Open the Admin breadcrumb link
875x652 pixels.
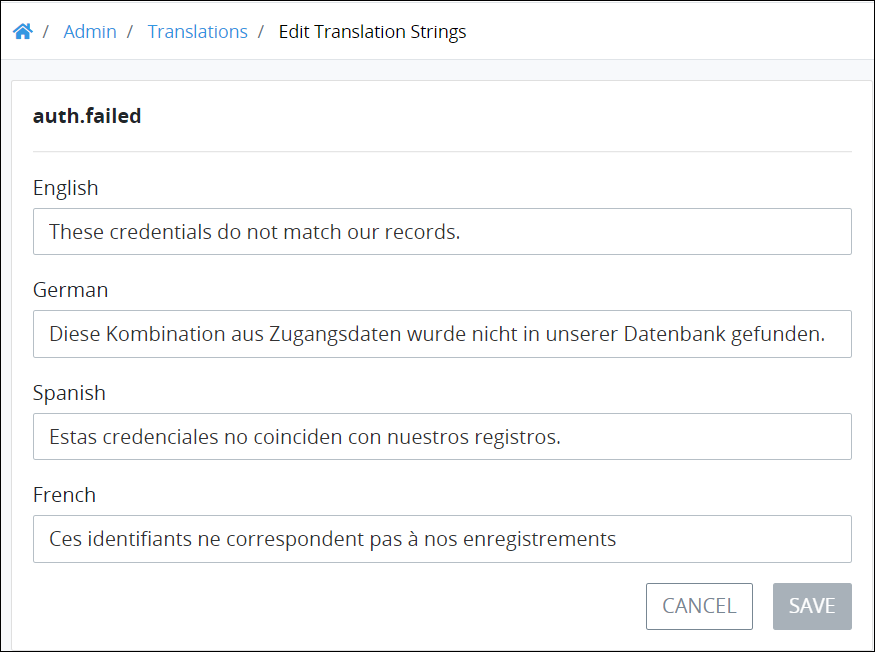tap(90, 32)
